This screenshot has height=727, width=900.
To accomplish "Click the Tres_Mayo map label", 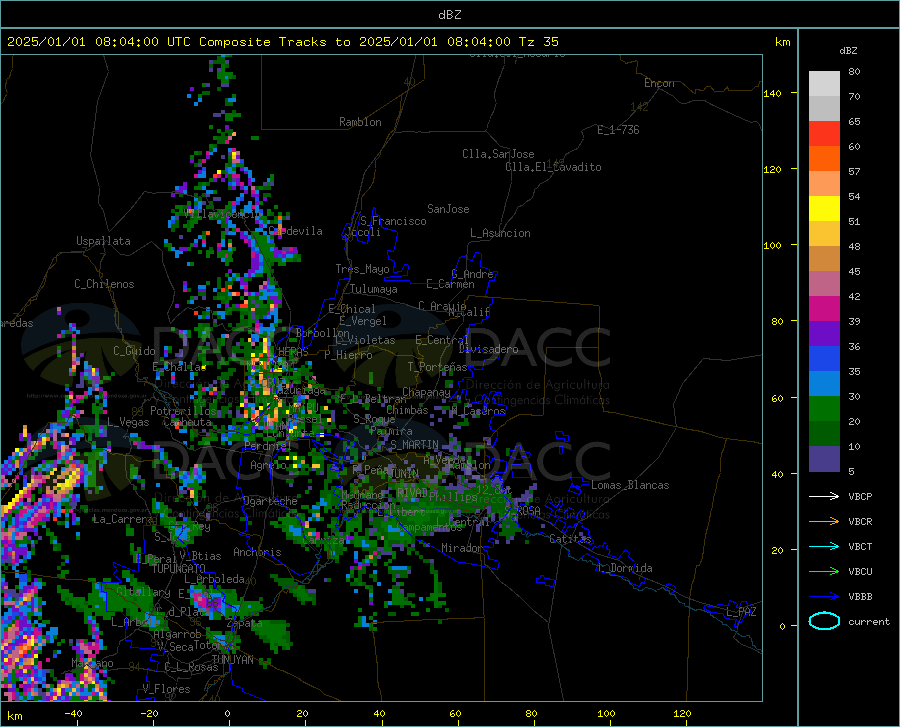I will point(362,269).
